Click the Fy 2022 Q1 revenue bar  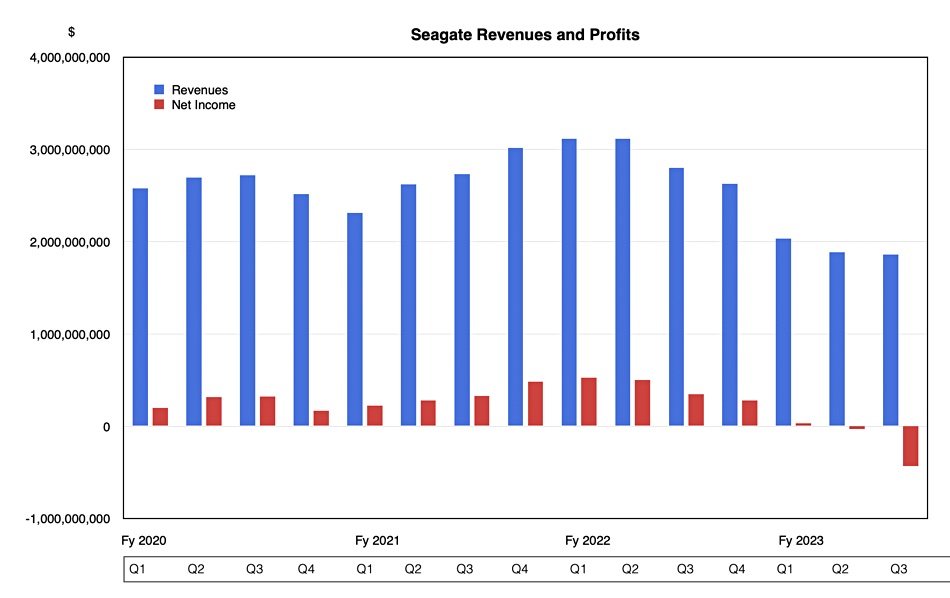(x=569, y=282)
